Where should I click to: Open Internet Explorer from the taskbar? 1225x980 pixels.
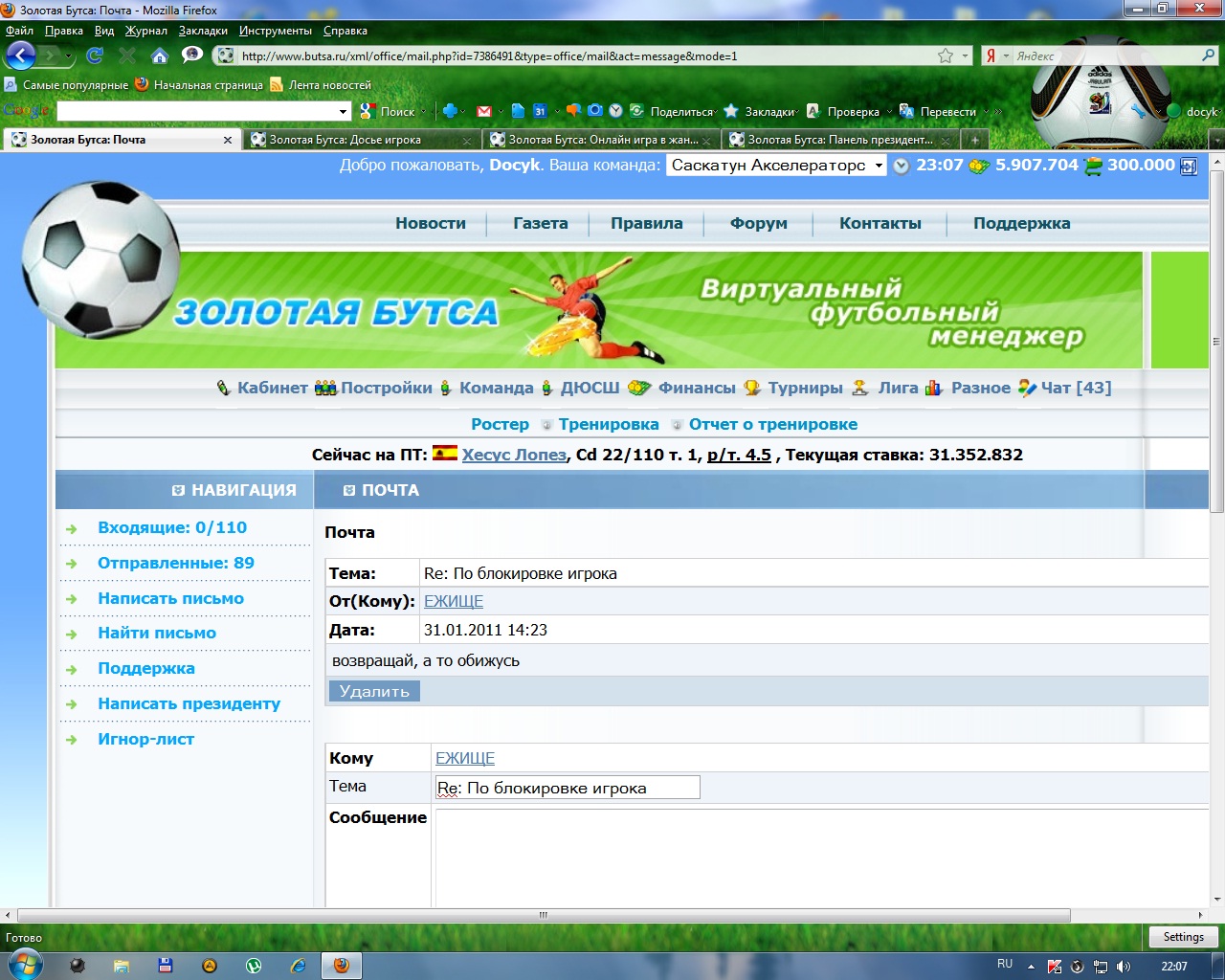point(298,965)
